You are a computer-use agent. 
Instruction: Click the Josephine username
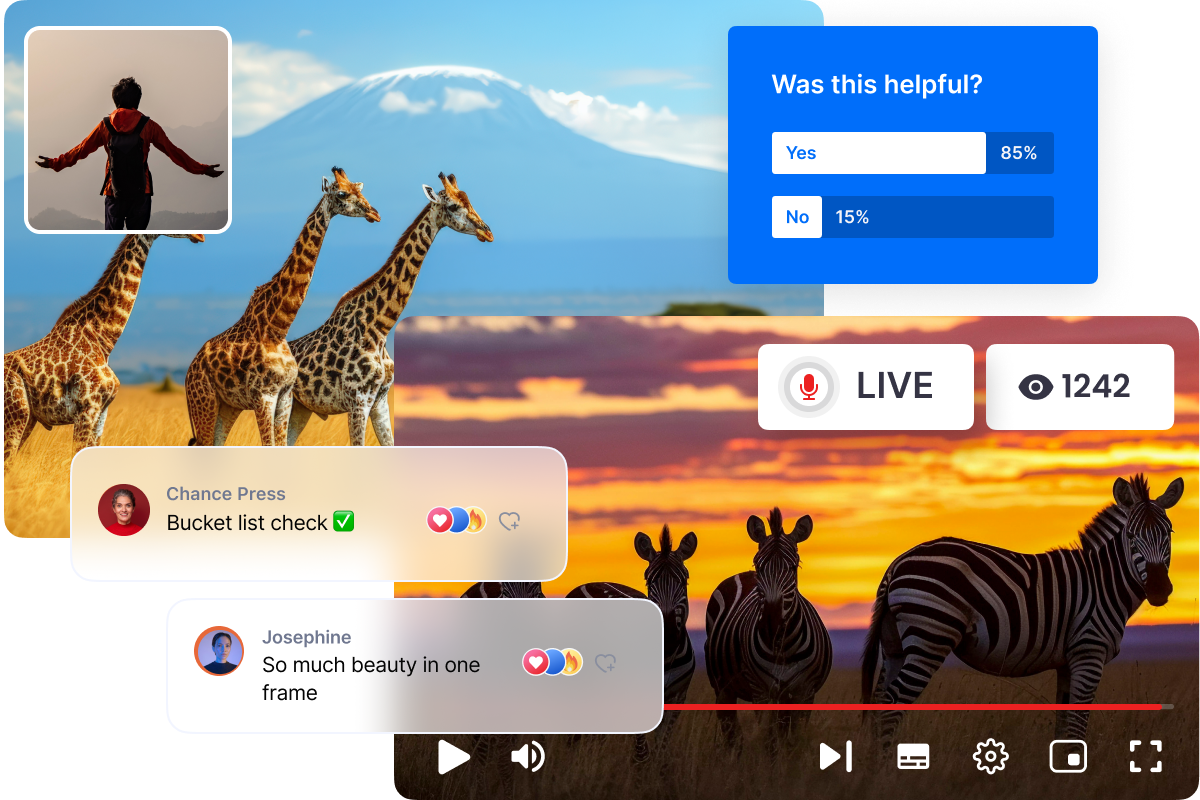[307, 637]
